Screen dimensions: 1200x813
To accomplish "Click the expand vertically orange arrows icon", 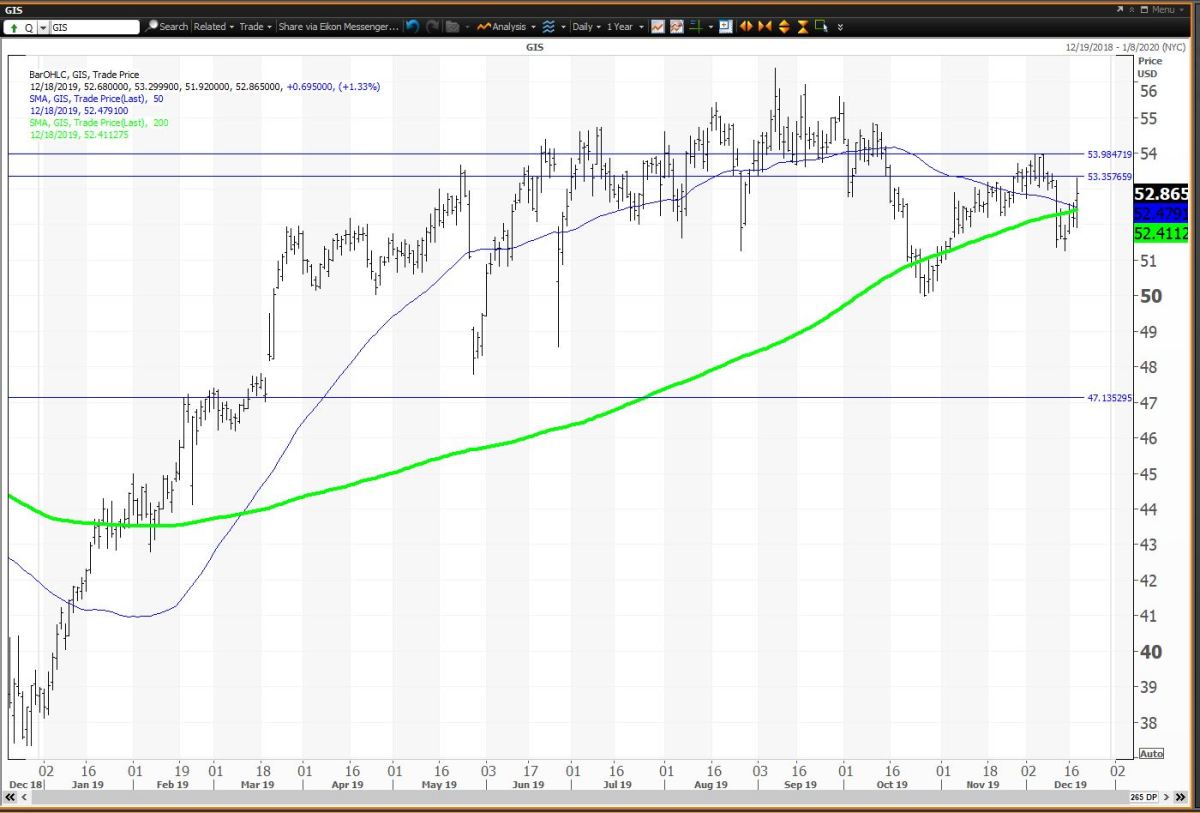I will point(784,27).
